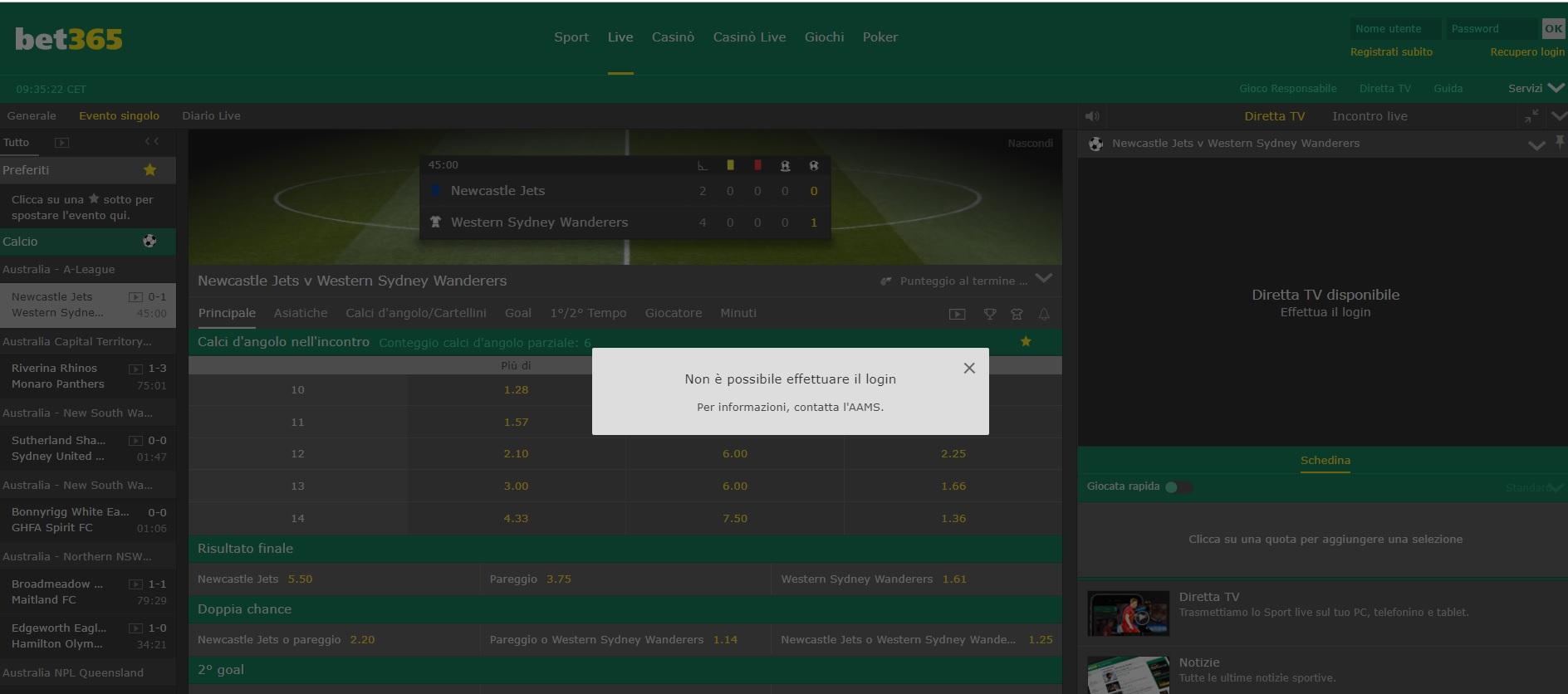Pin the match panel with pushpin icon
This screenshot has width=1568, height=694.
coord(1560,143)
